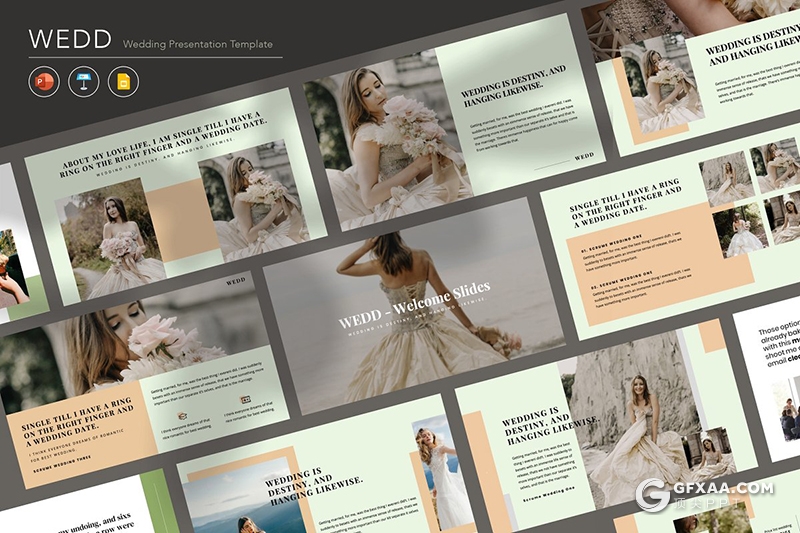The width and height of the screenshot is (800, 533).
Task: Click 'Wedding Presentation Template' subtitle text
Action: 197,44
